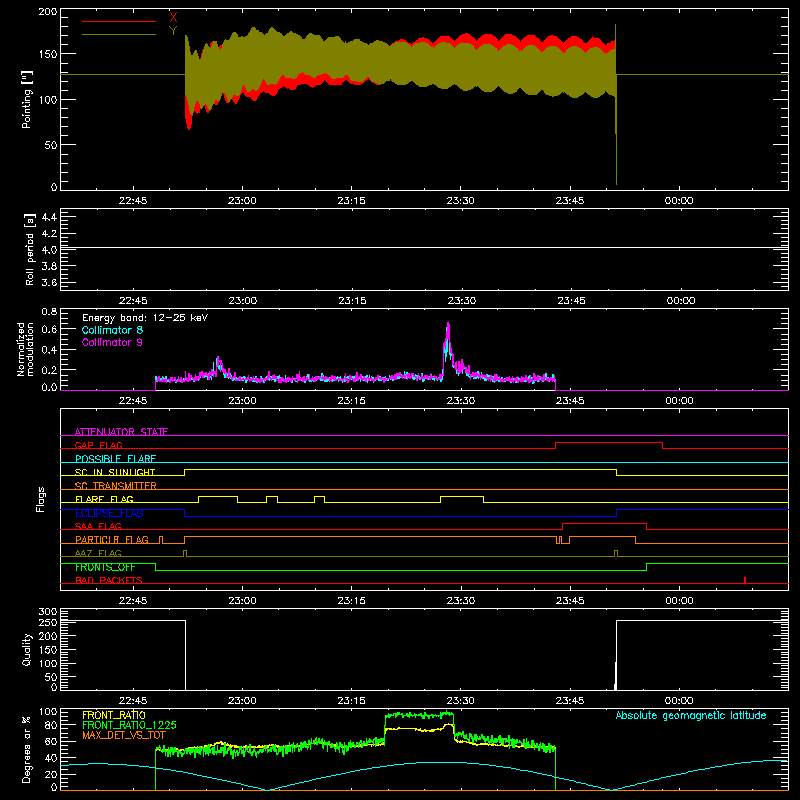Click the magenta "Collimator 9" legend label
The width and height of the screenshot is (800, 800).
click(112, 342)
